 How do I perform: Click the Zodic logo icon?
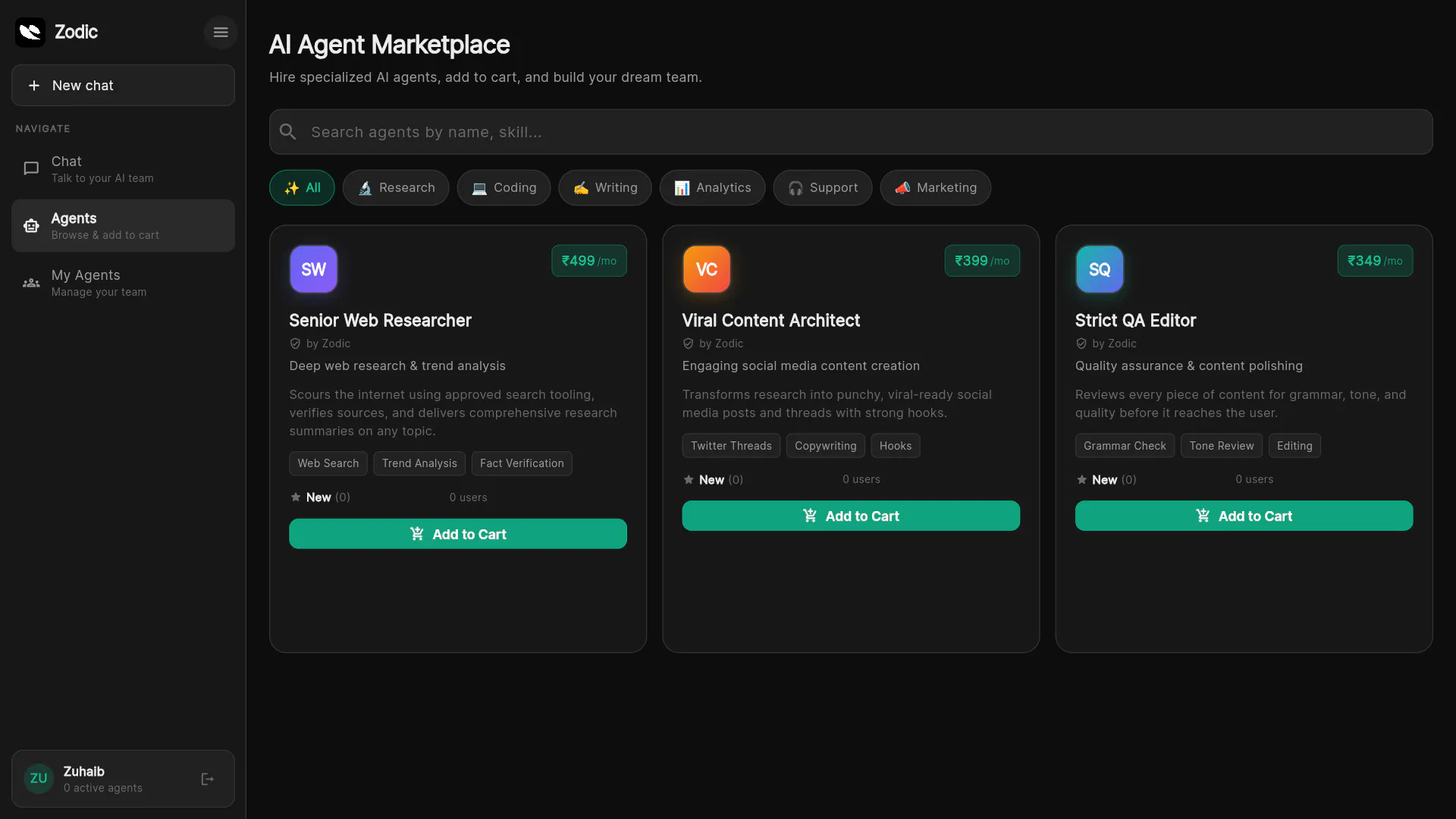30,32
